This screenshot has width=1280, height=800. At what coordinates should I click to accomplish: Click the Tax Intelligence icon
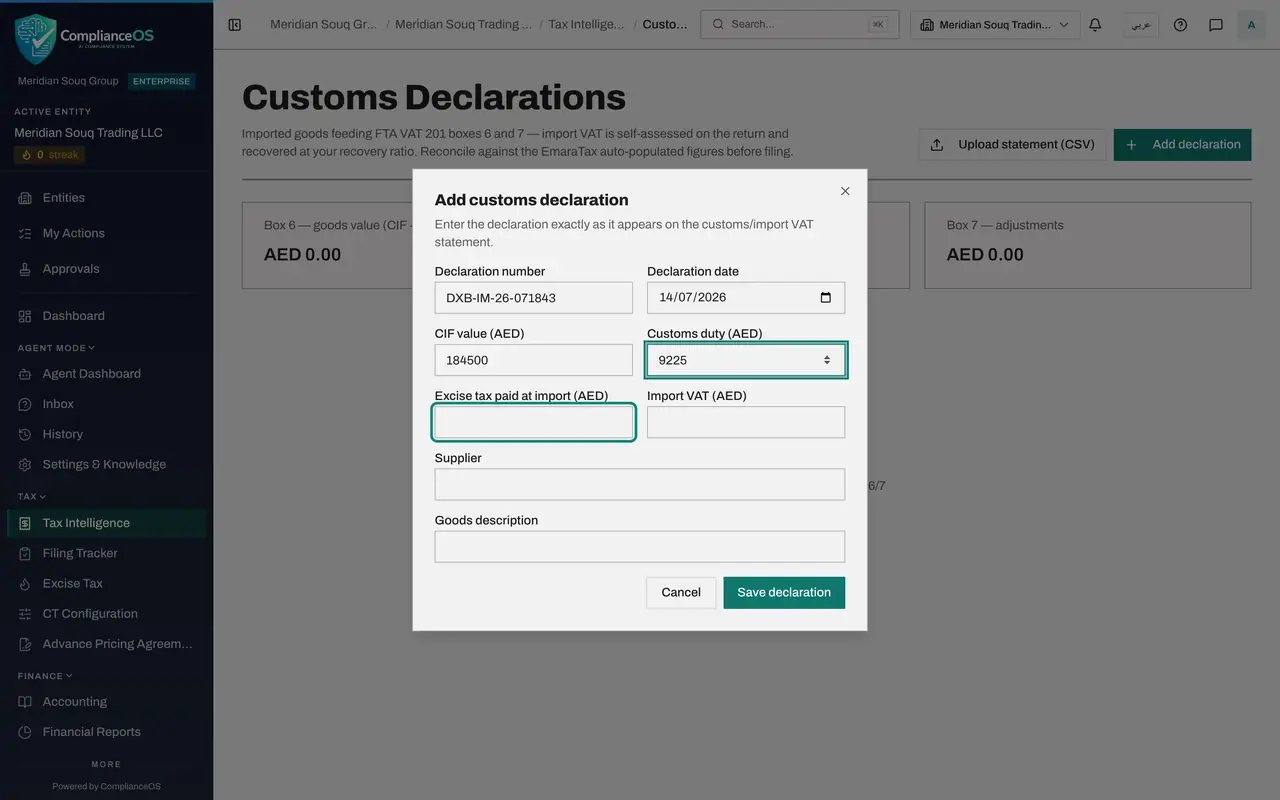click(25, 523)
